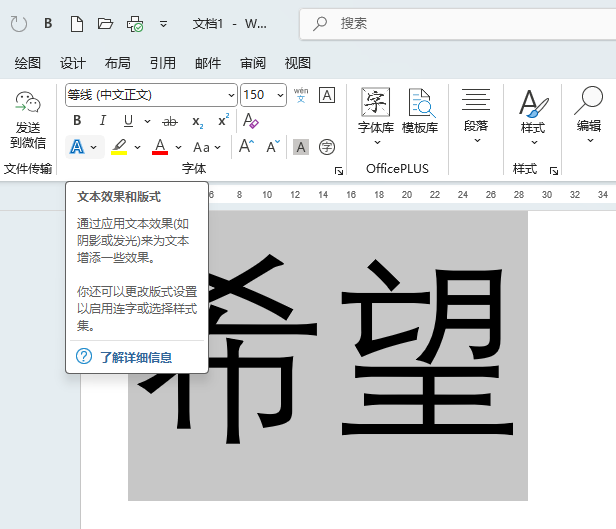Apply red font color
616x529 pixels.
160,147
